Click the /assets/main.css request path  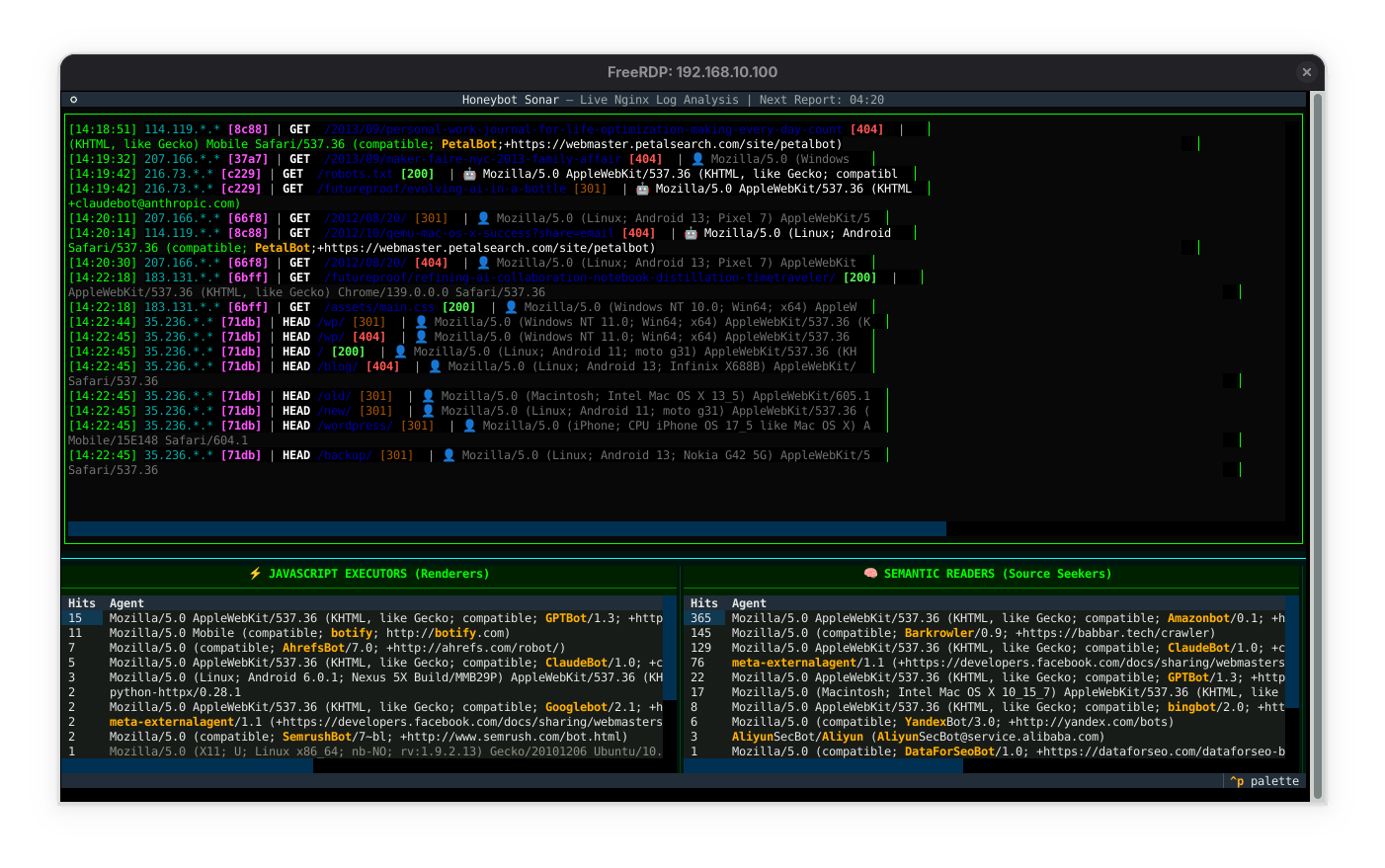pyautogui.click(x=379, y=307)
